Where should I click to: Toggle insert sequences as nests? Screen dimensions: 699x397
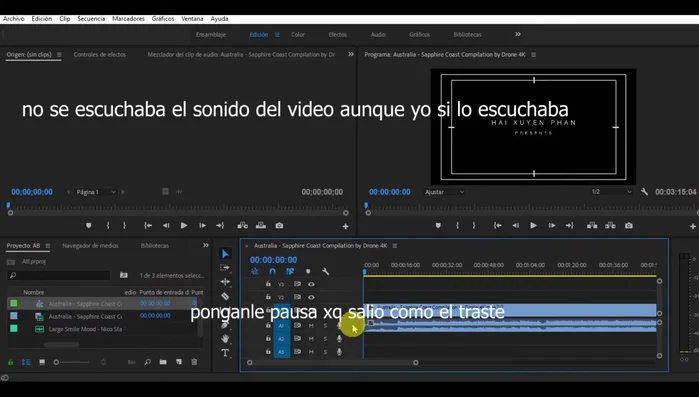255,271
